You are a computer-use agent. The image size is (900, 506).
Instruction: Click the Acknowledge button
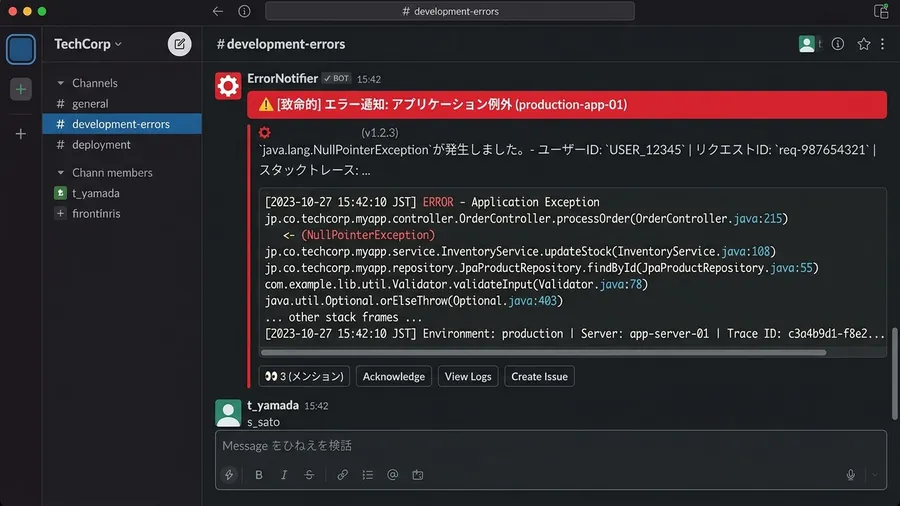pos(394,377)
